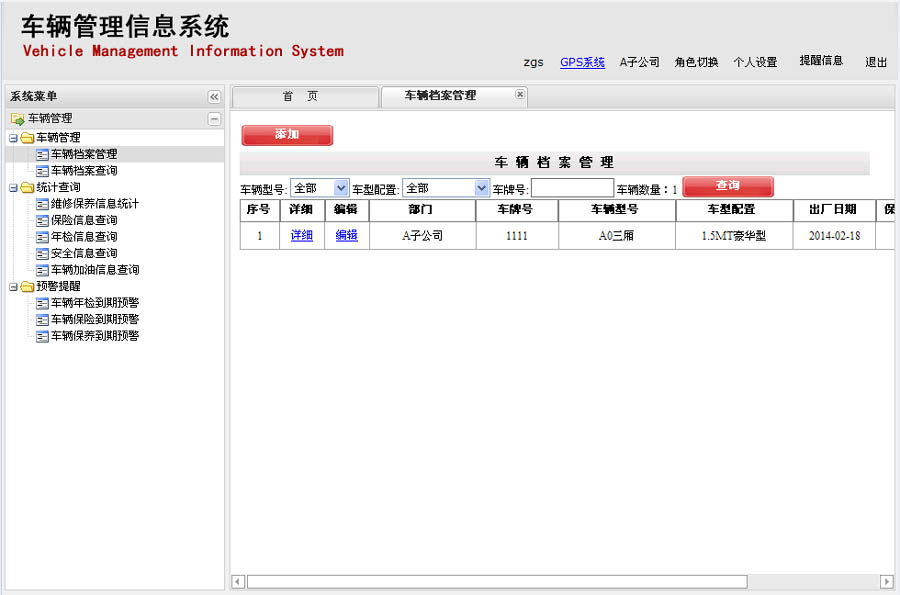Close the 车辆档案管理 tab
900x595 pixels.
520,95
